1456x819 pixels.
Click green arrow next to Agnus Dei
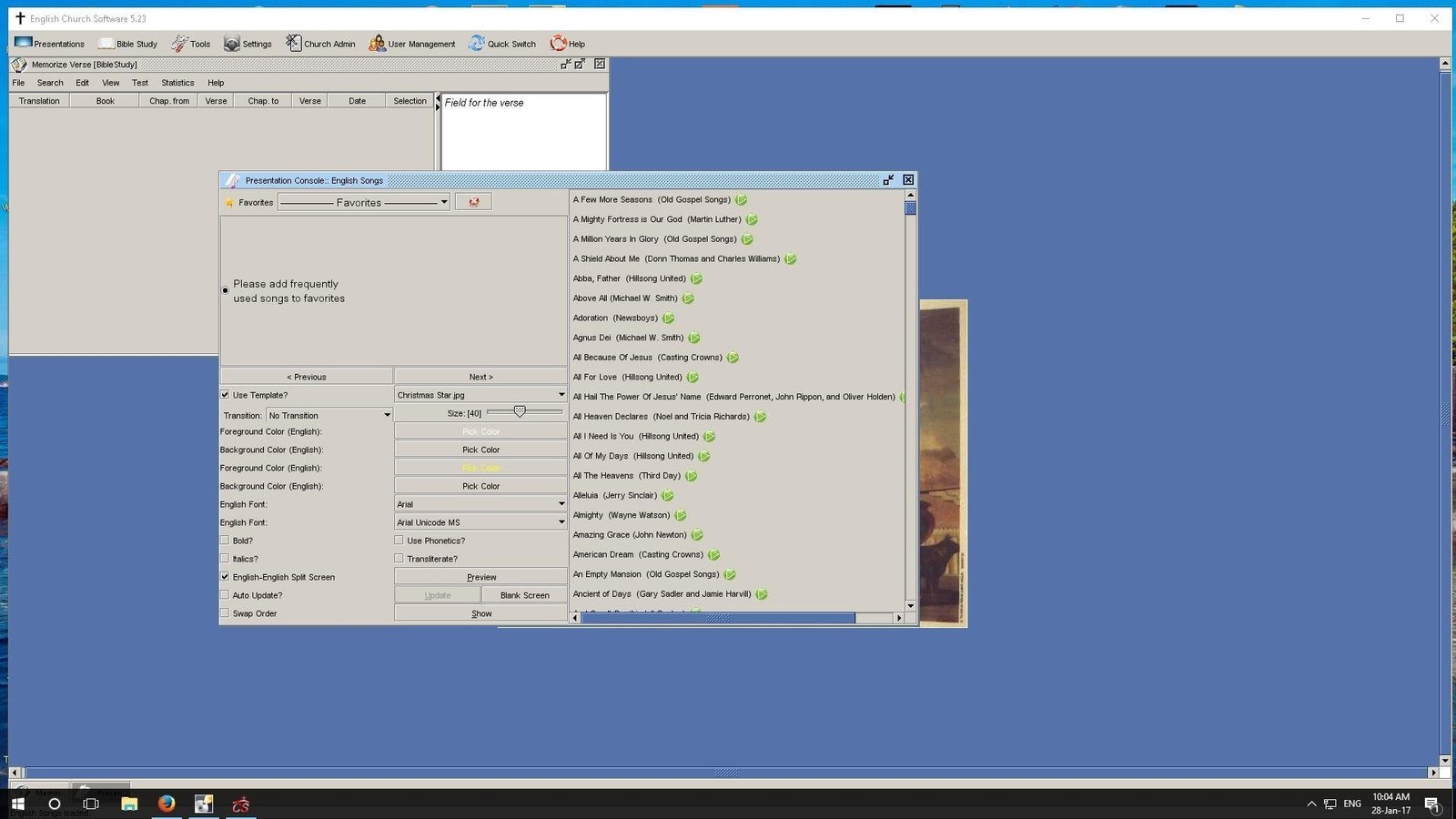coord(693,339)
